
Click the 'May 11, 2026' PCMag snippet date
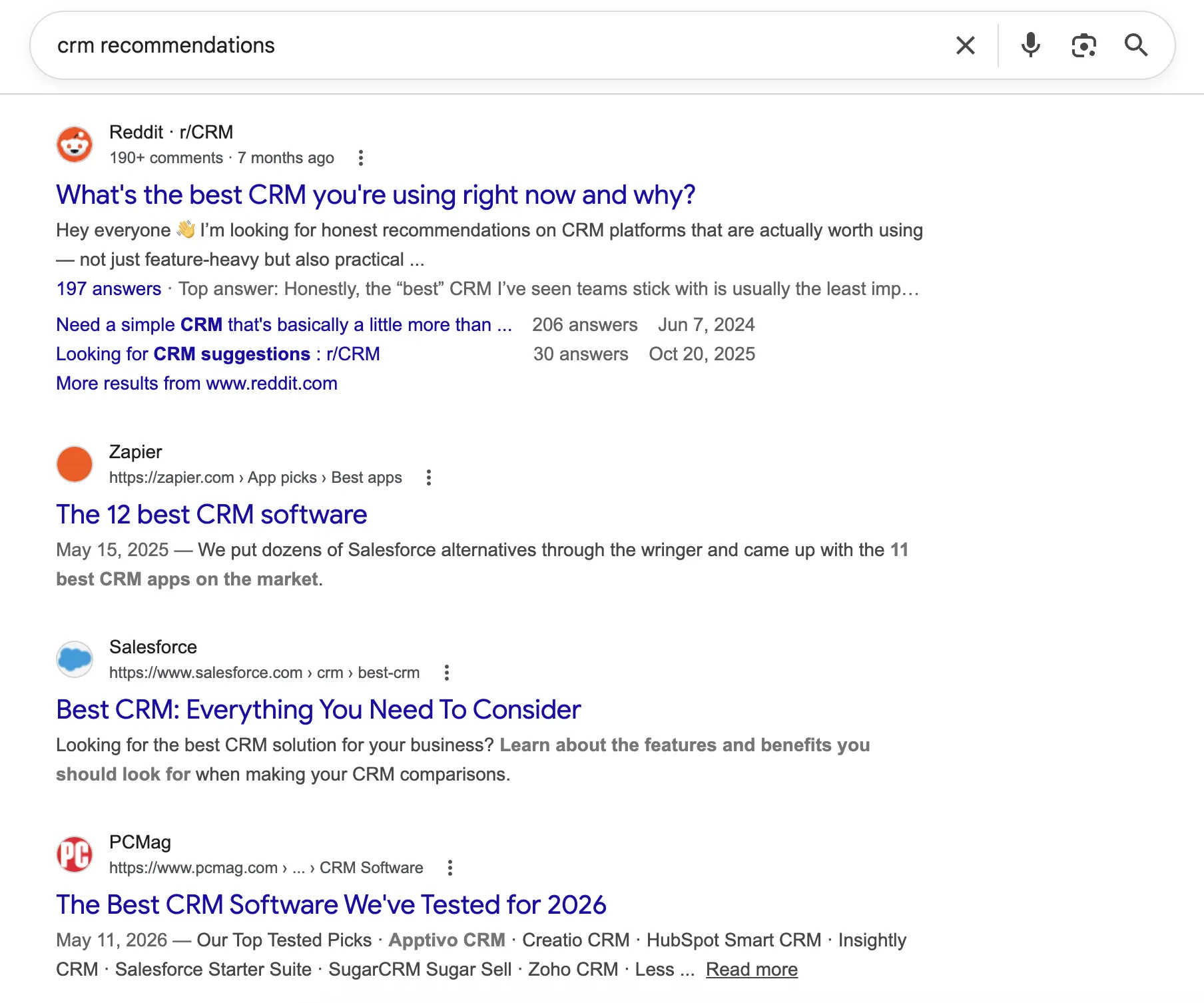click(x=112, y=940)
